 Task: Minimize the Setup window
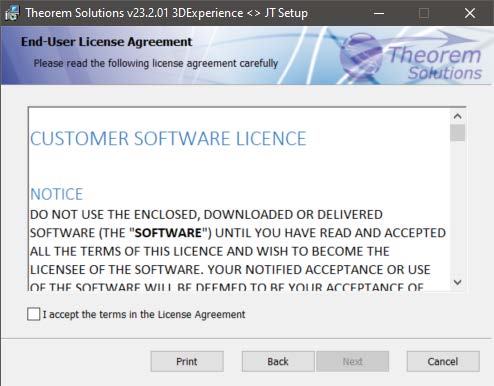click(x=379, y=13)
